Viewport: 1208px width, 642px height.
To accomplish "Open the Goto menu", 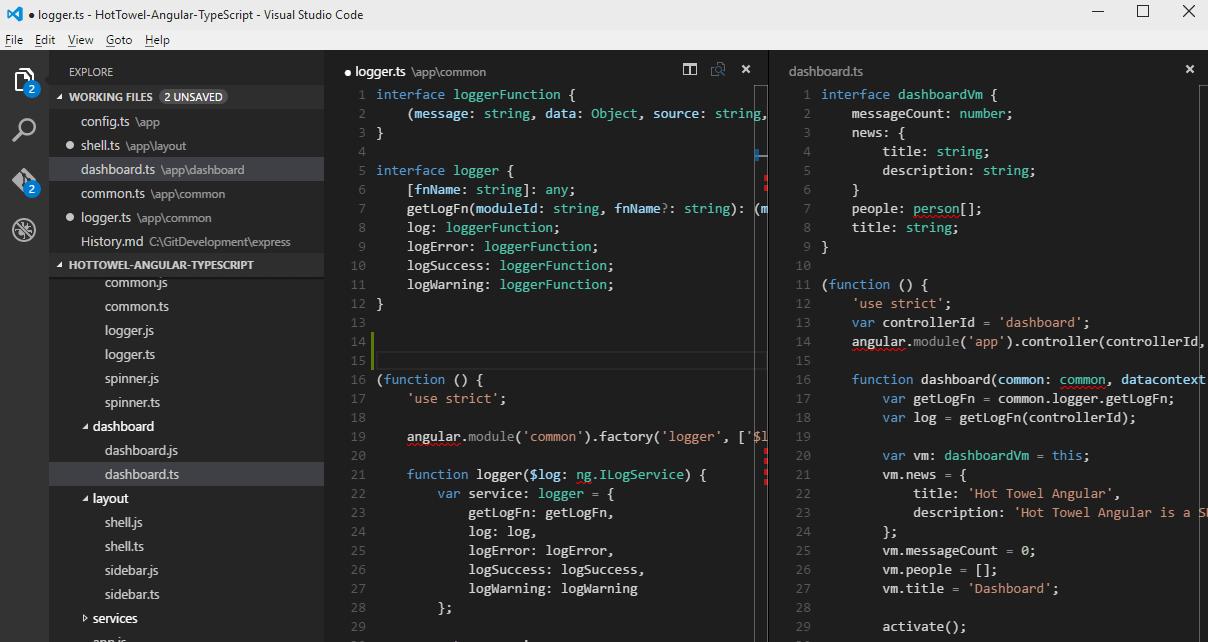I will [119, 40].
